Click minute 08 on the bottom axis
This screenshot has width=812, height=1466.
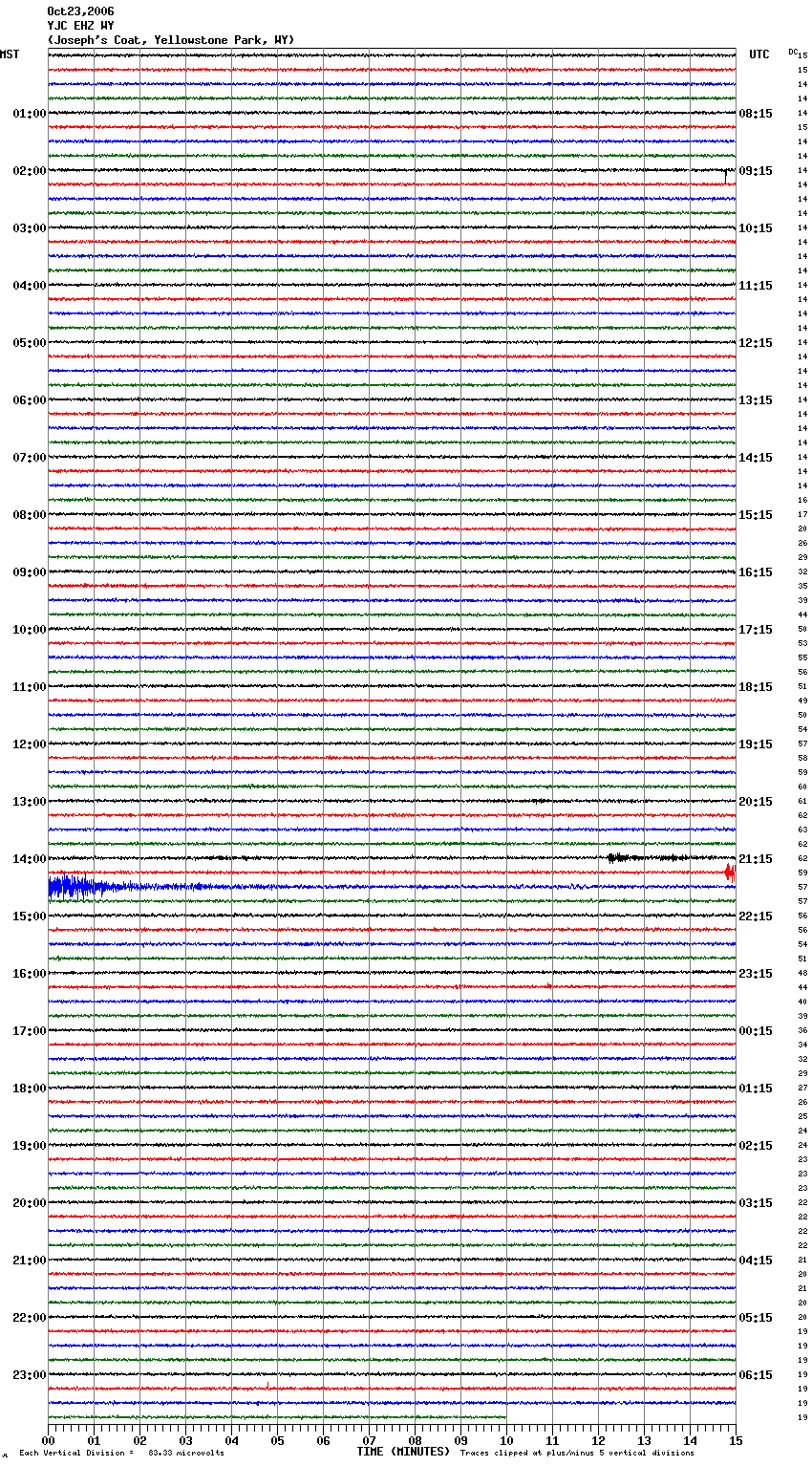[415, 1440]
